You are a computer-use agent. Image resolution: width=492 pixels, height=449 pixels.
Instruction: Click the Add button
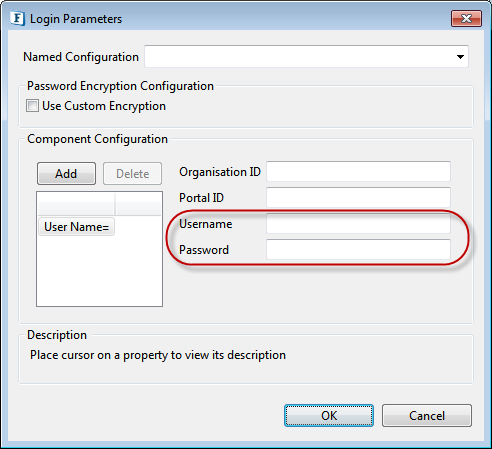coord(66,174)
